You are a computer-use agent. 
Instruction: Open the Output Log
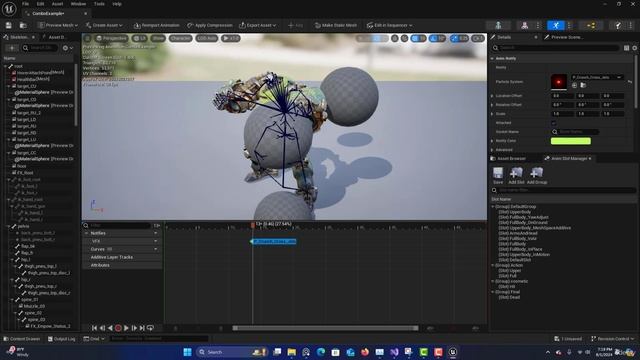[x=61, y=339]
